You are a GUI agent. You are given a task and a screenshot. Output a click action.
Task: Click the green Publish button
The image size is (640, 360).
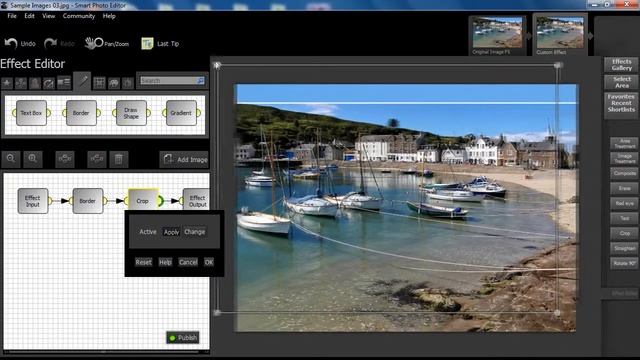(x=183, y=338)
